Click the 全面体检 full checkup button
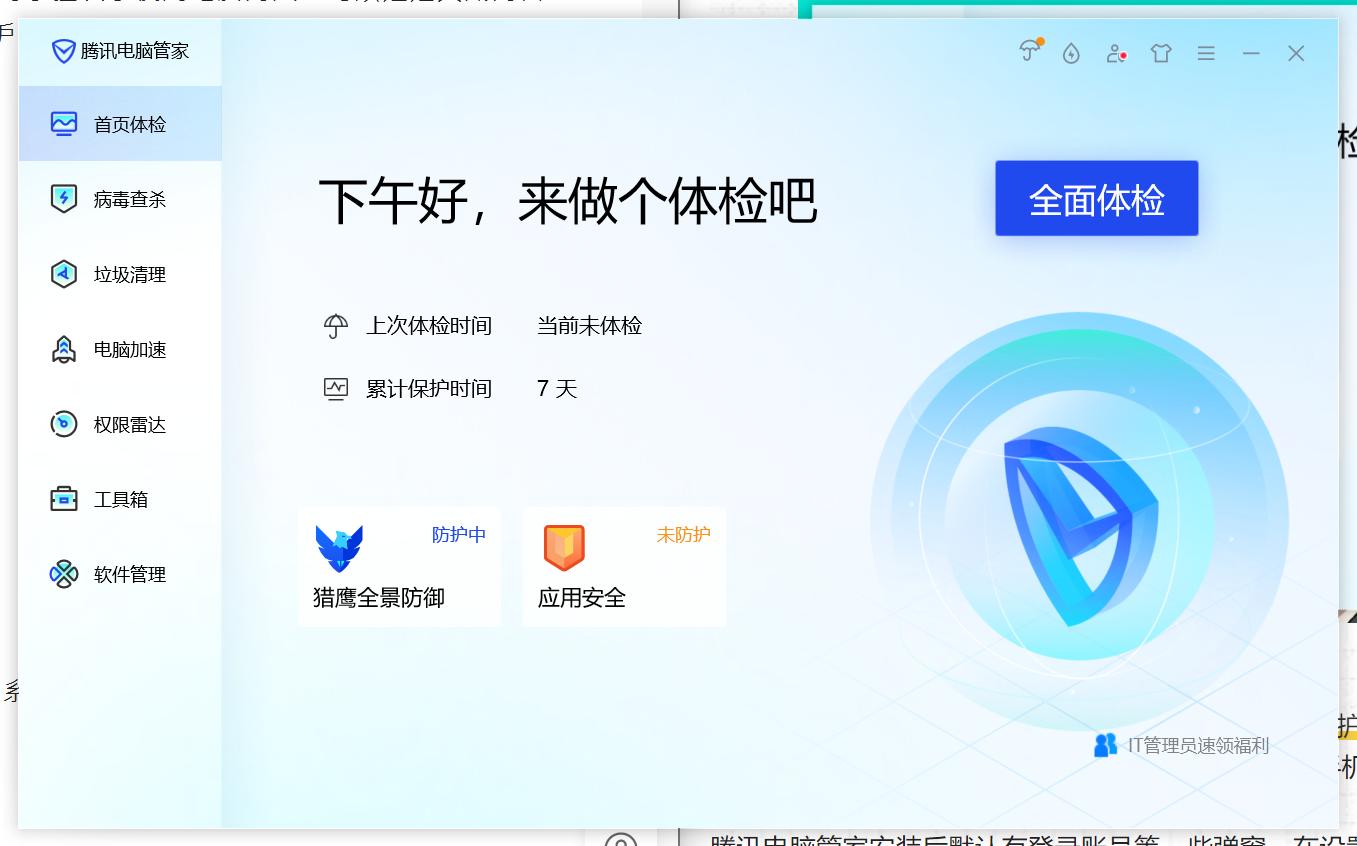 (x=1096, y=198)
